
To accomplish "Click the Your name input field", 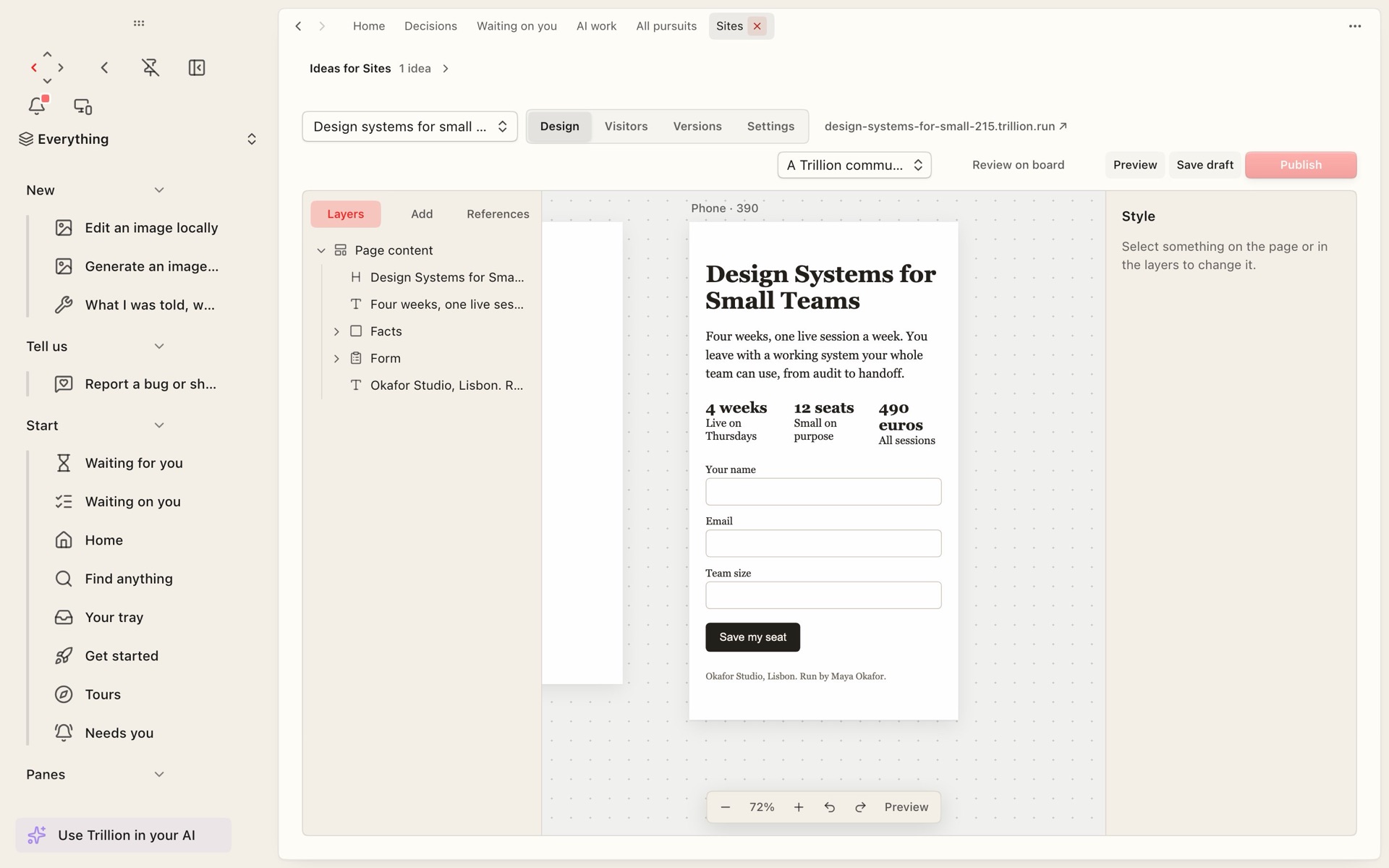I will [823, 492].
